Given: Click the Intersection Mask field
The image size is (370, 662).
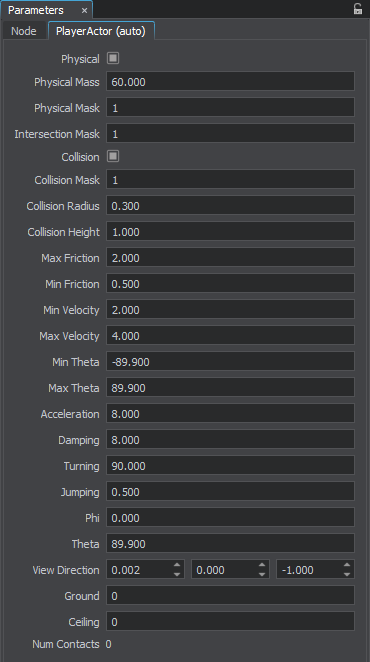Looking at the screenshot, I should [x=230, y=134].
